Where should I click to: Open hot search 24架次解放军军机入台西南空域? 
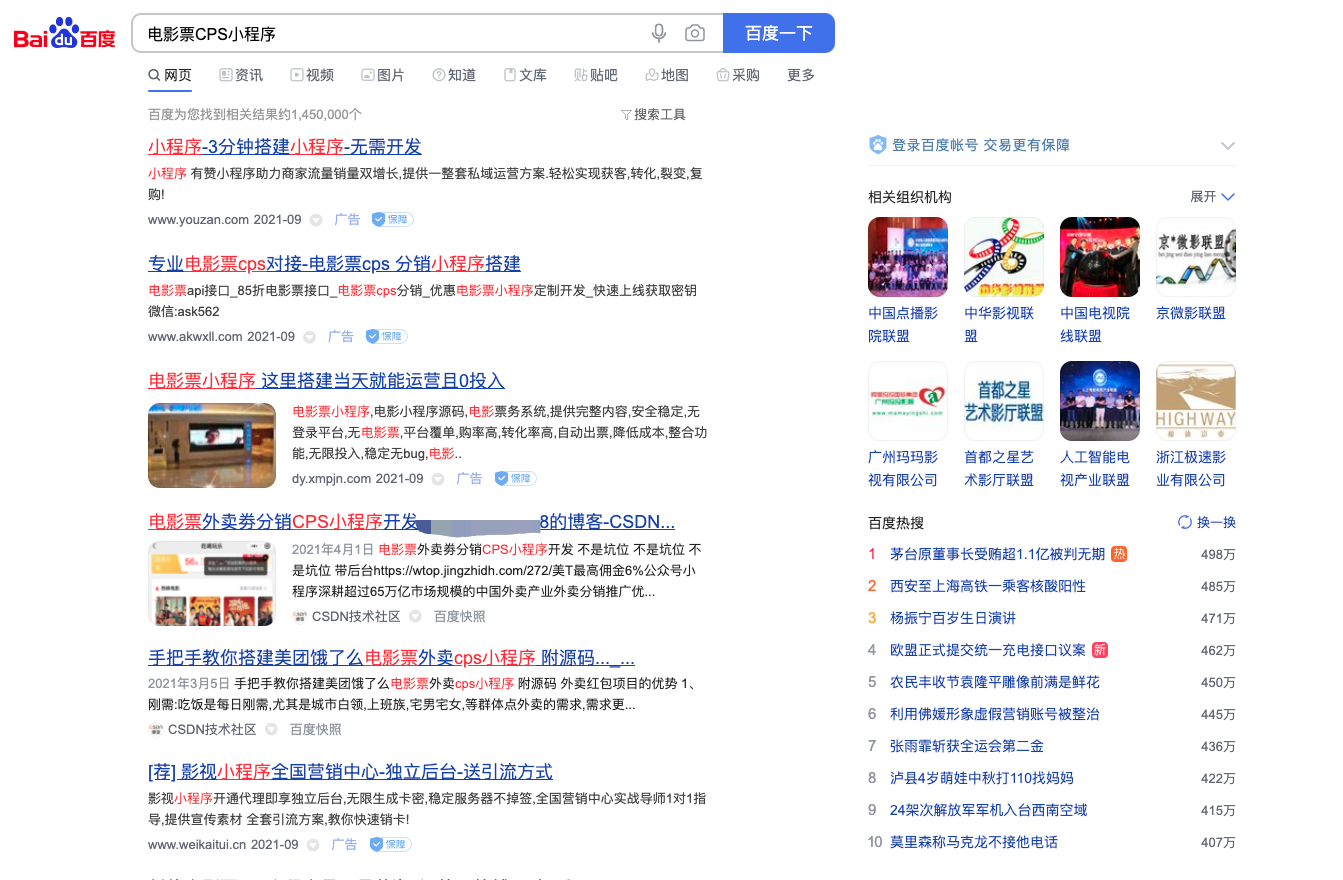click(x=989, y=810)
